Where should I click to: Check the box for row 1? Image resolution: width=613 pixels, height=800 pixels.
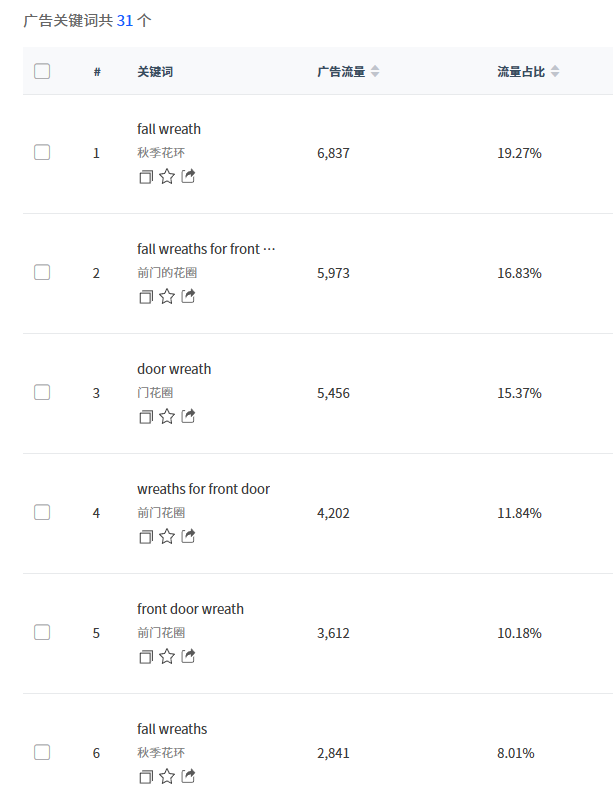(42, 153)
